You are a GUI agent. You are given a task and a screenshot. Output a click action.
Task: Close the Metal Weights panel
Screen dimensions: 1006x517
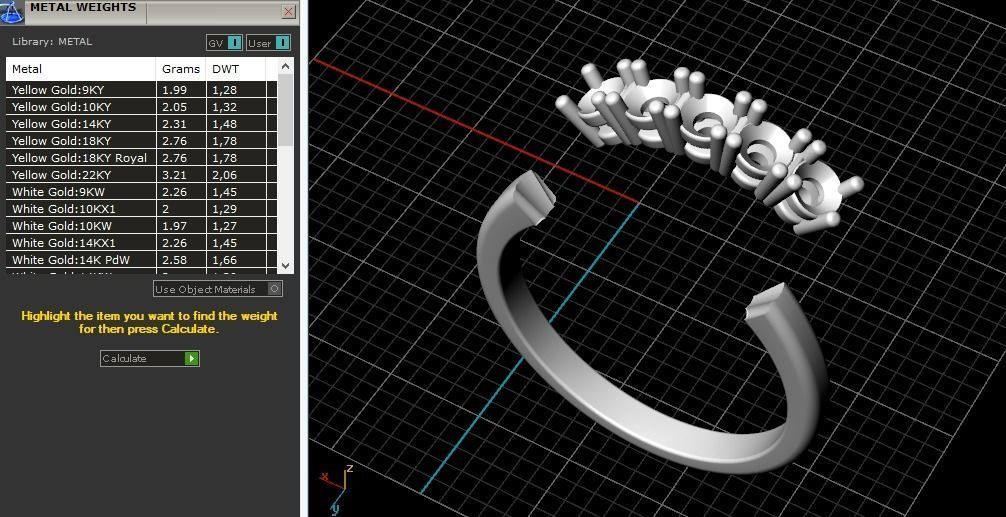[x=289, y=12]
